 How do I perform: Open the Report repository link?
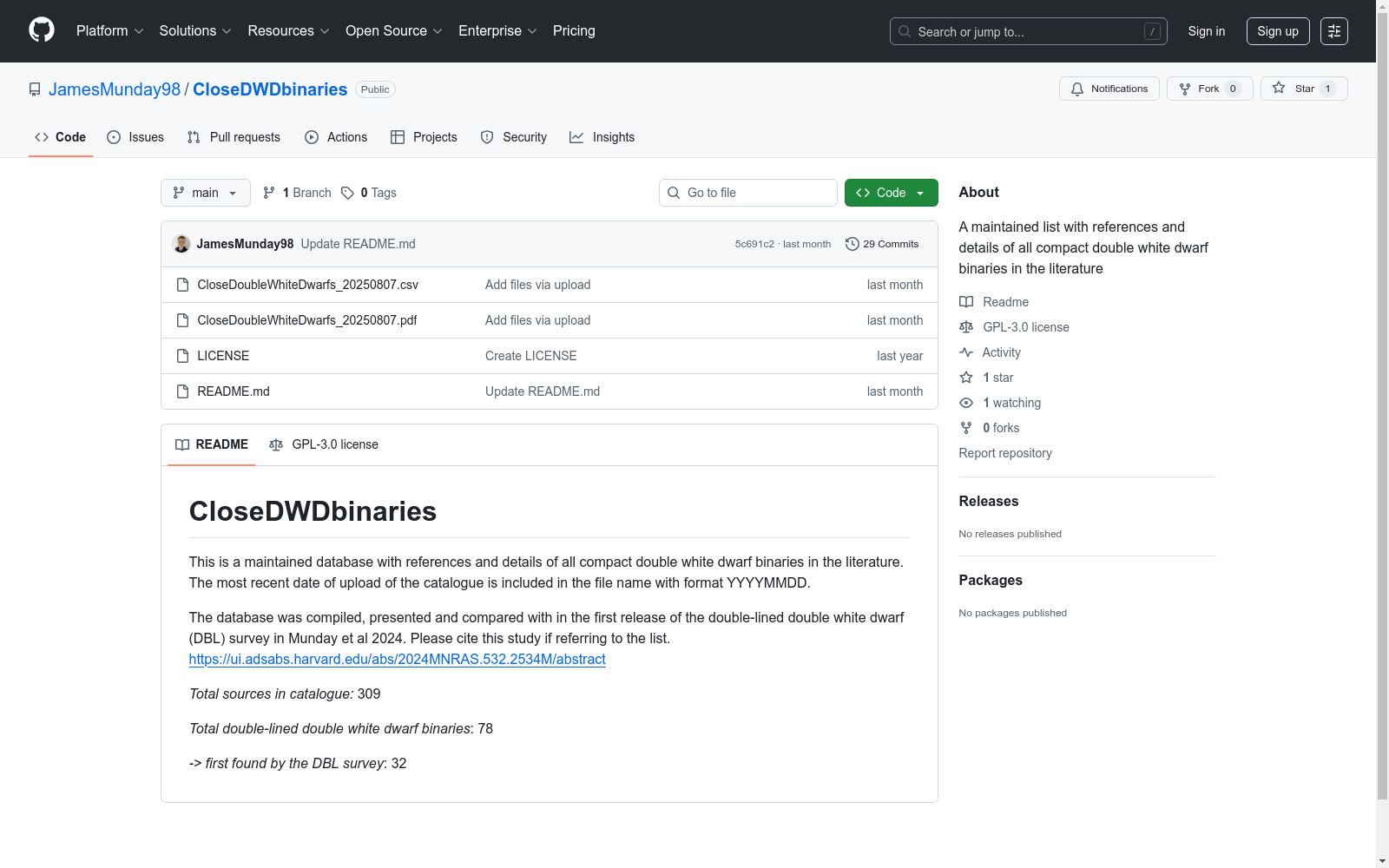(x=1005, y=453)
